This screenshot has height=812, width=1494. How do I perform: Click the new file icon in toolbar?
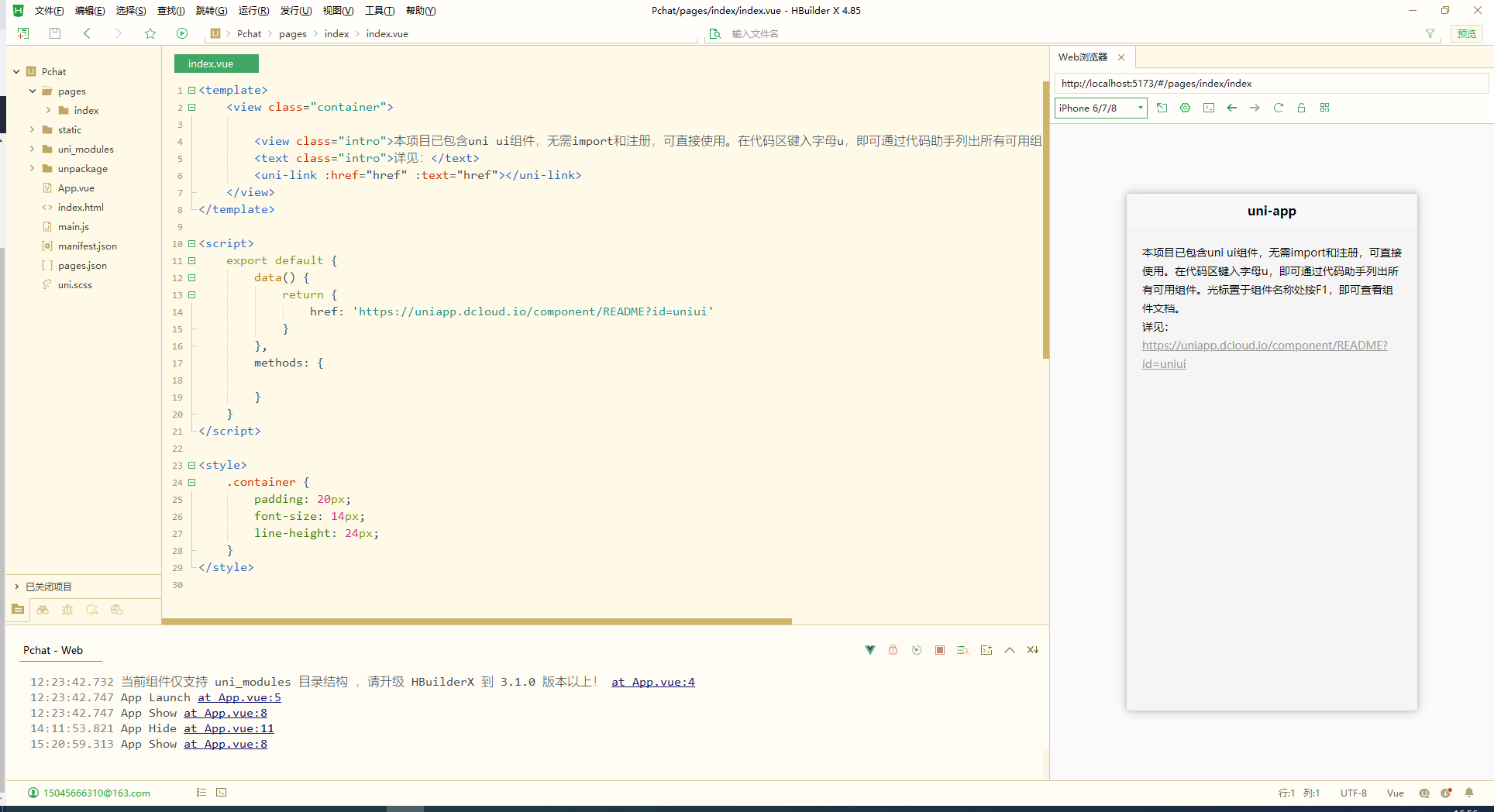click(23, 33)
